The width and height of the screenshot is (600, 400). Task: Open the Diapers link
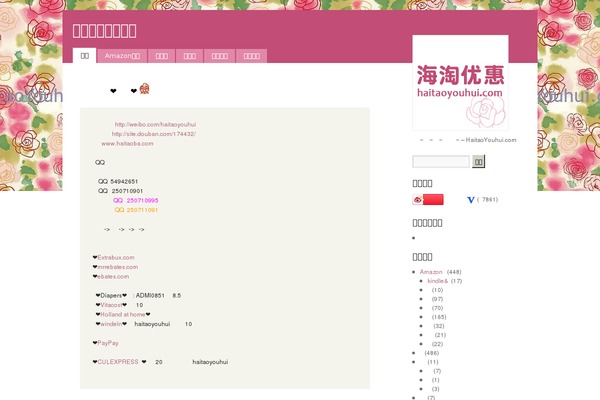tap(111, 296)
